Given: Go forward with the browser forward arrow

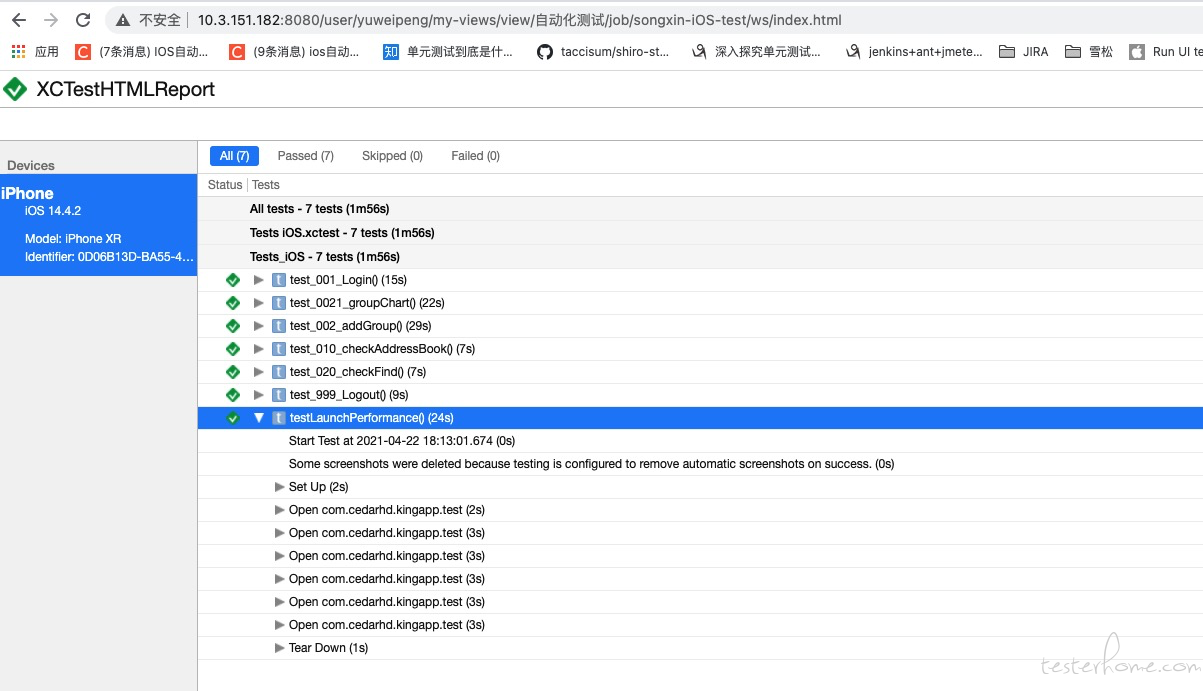Looking at the screenshot, I should click(51, 20).
